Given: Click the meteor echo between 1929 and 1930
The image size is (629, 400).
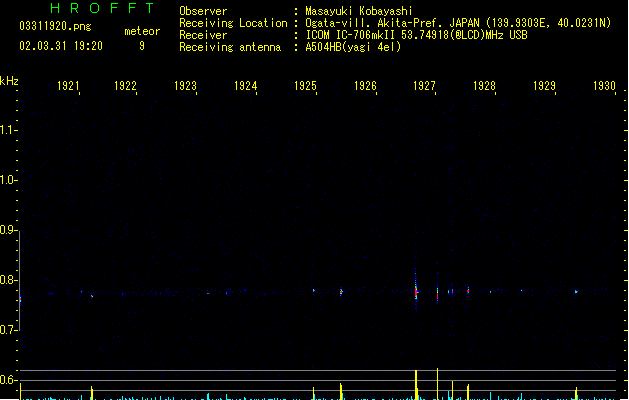Looking at the screenshot, I should pyautogui.click(x=576, y=291).
